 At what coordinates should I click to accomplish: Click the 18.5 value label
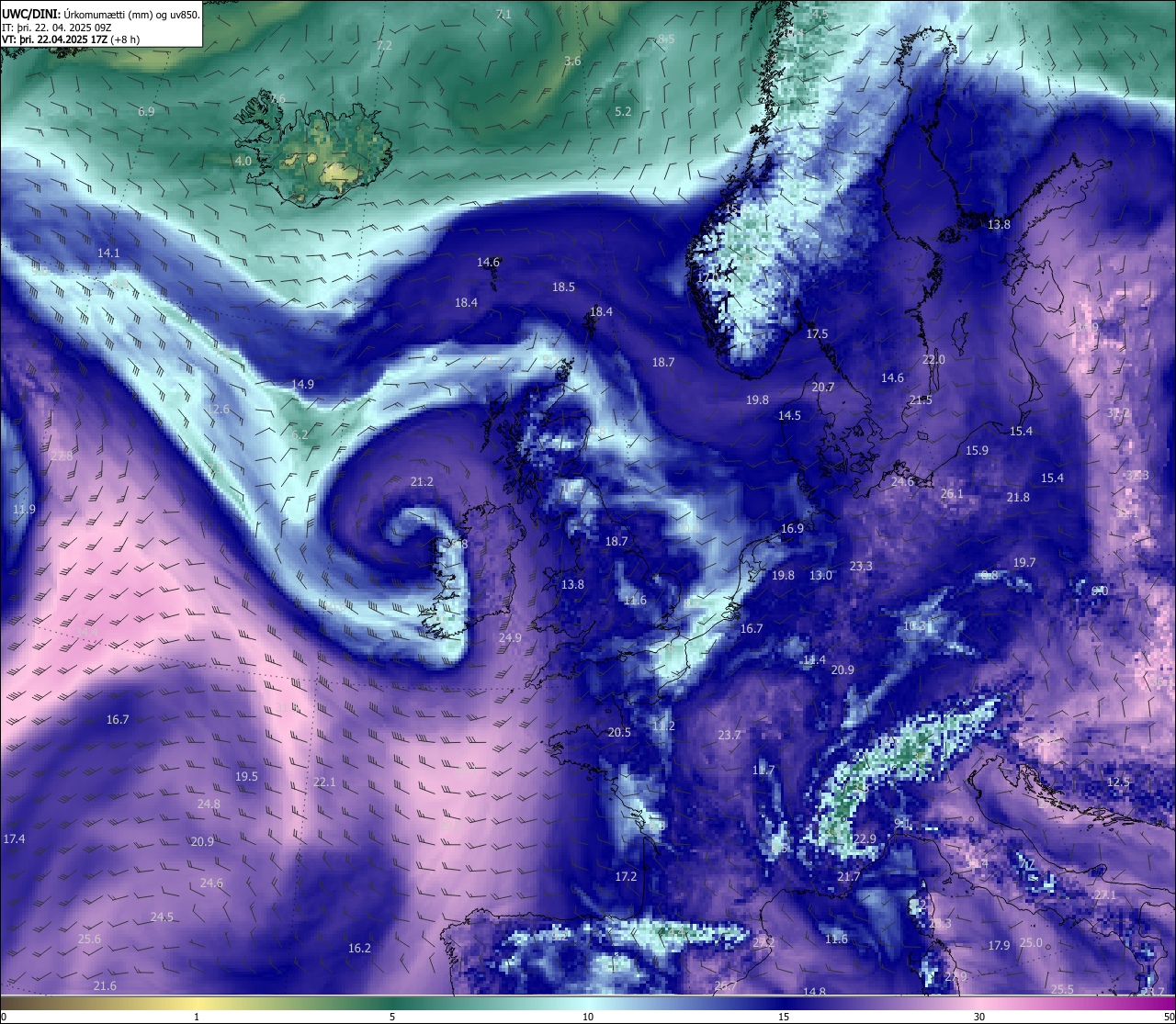click(563, 287)
